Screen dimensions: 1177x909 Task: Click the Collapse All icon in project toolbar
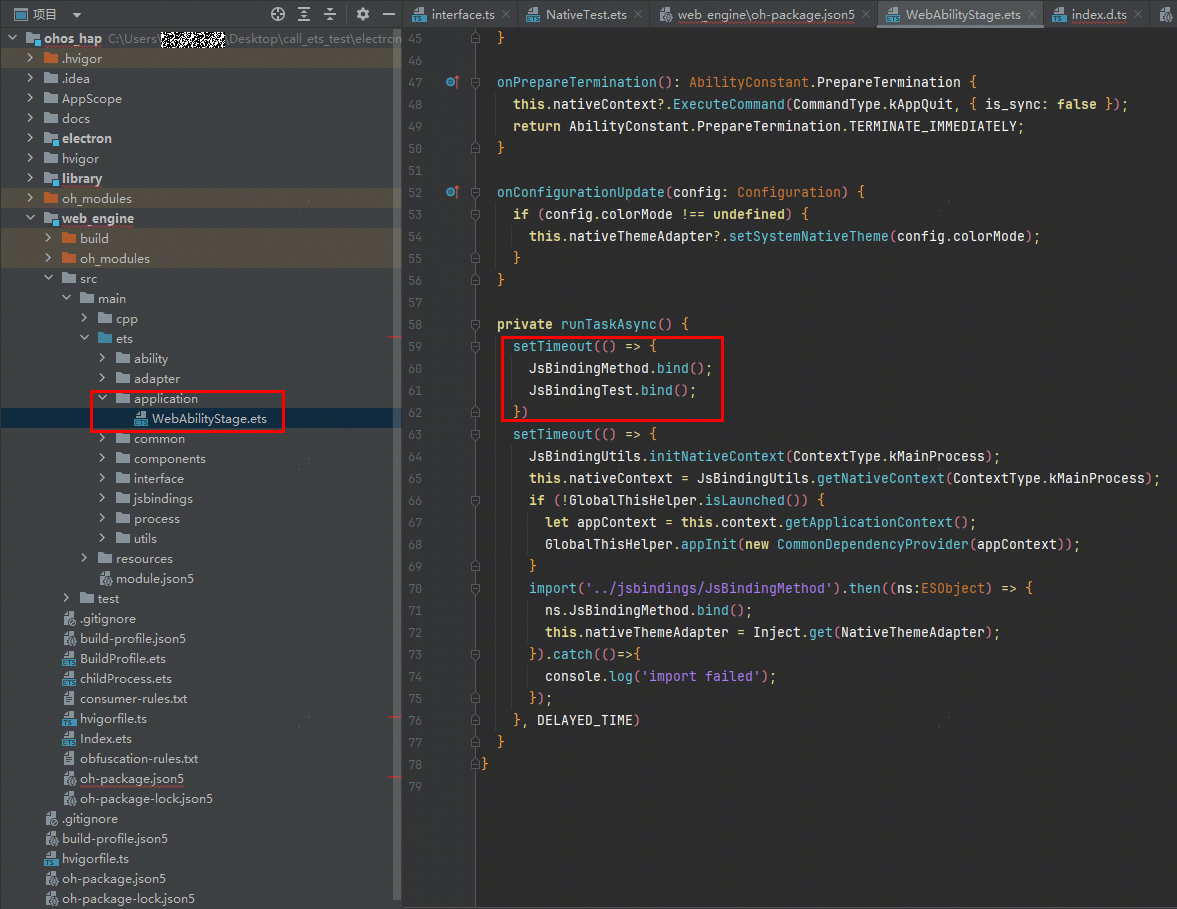pyautogui.click(x=330, y=14)
